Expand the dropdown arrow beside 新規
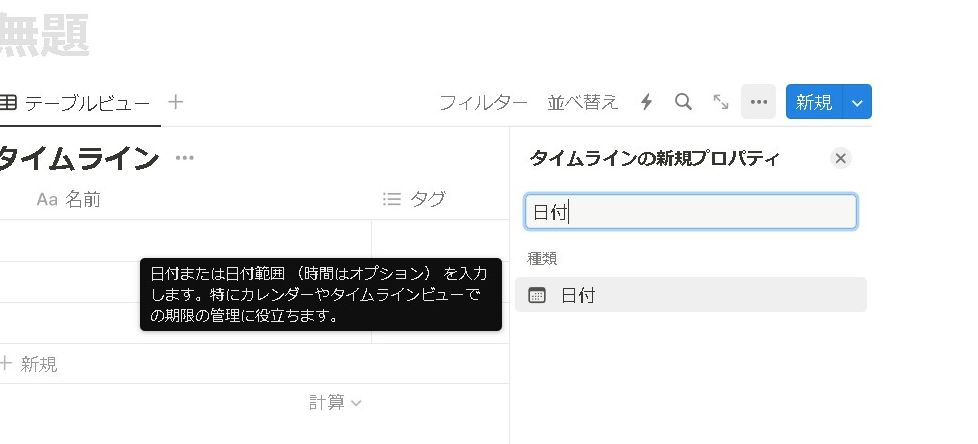Viewport: 978px width, 444px height. [x=858, y=103]
